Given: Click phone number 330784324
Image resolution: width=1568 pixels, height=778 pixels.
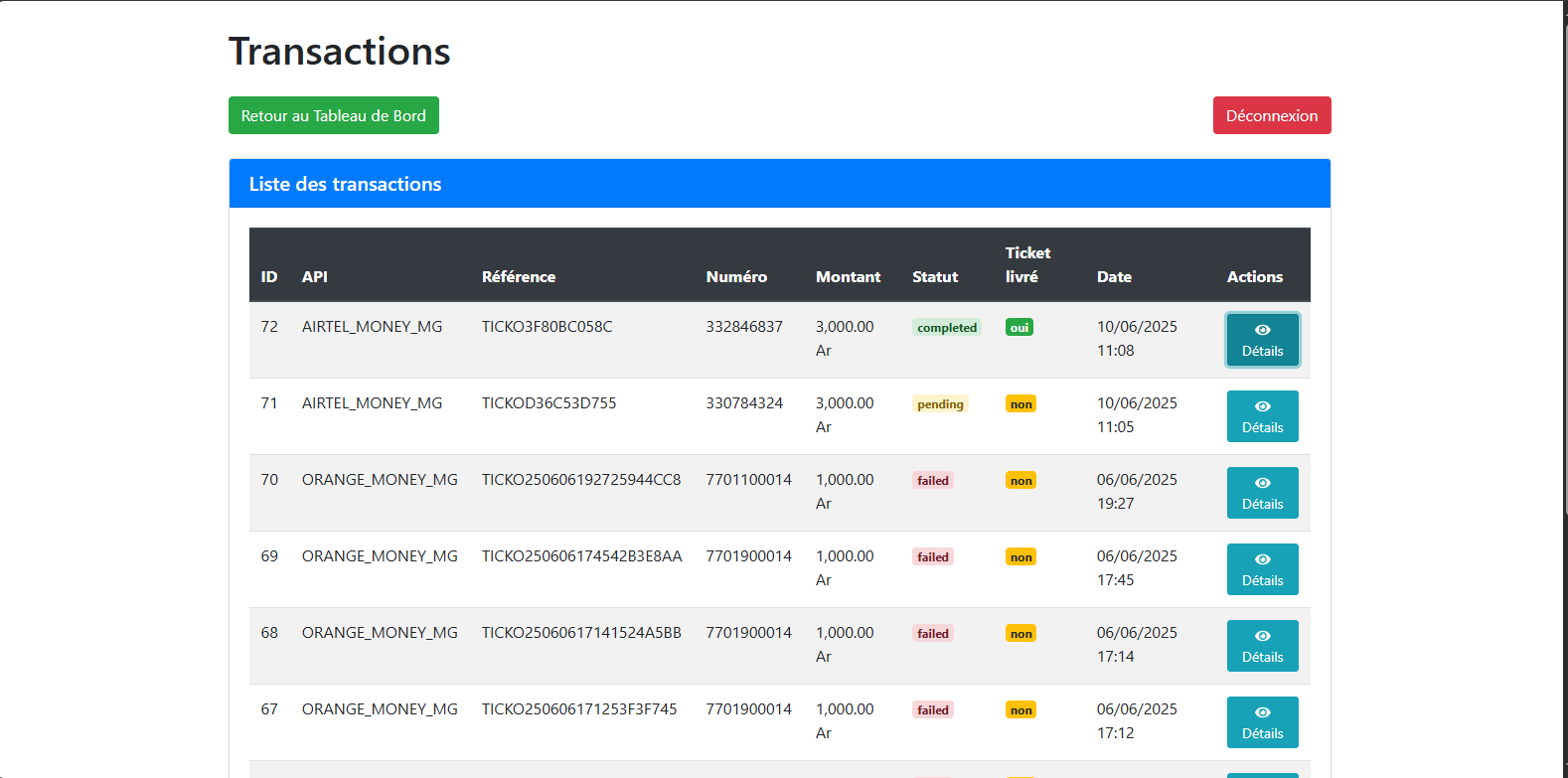Looking at the screenshot, I should coord(744,403).
